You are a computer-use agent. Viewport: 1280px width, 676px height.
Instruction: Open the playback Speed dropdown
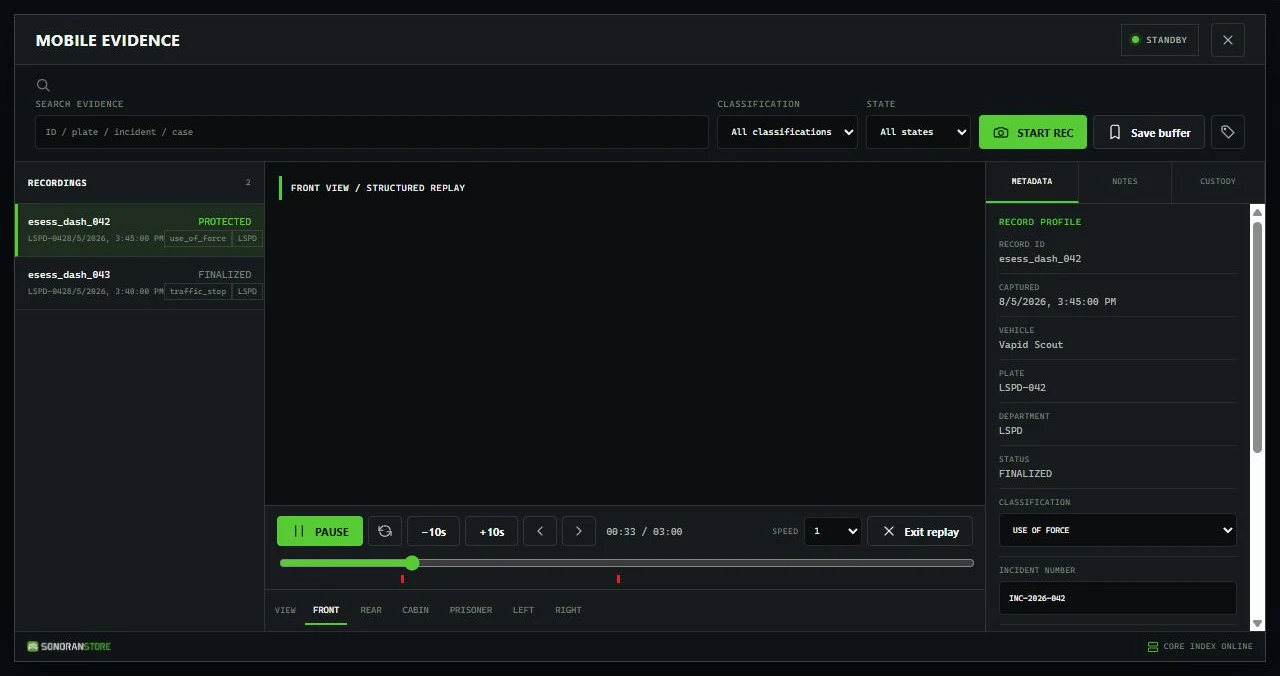click(x=833, y=531)
